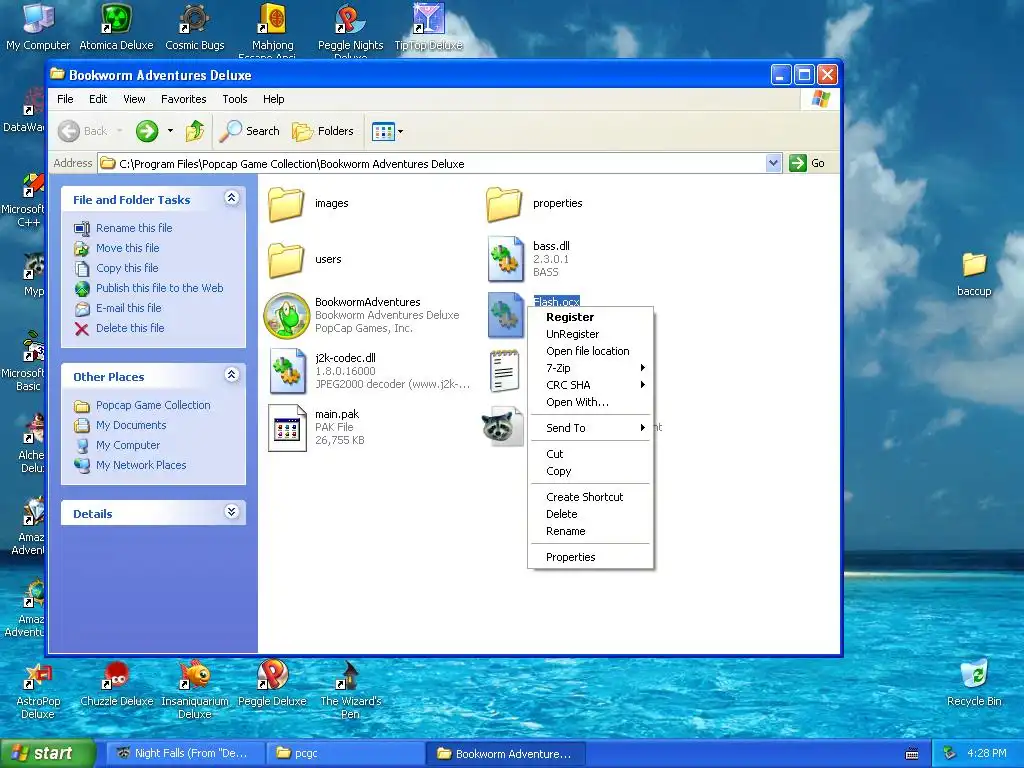Go to Popcap Game Collection

[153, 405]
